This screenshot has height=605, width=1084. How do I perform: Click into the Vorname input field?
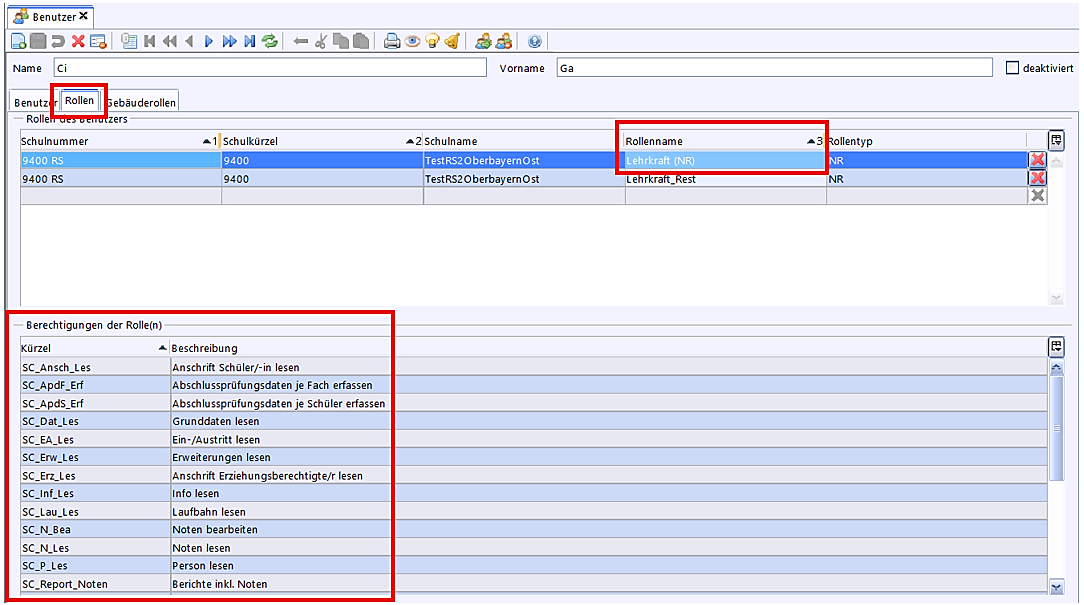pos(774,68)
